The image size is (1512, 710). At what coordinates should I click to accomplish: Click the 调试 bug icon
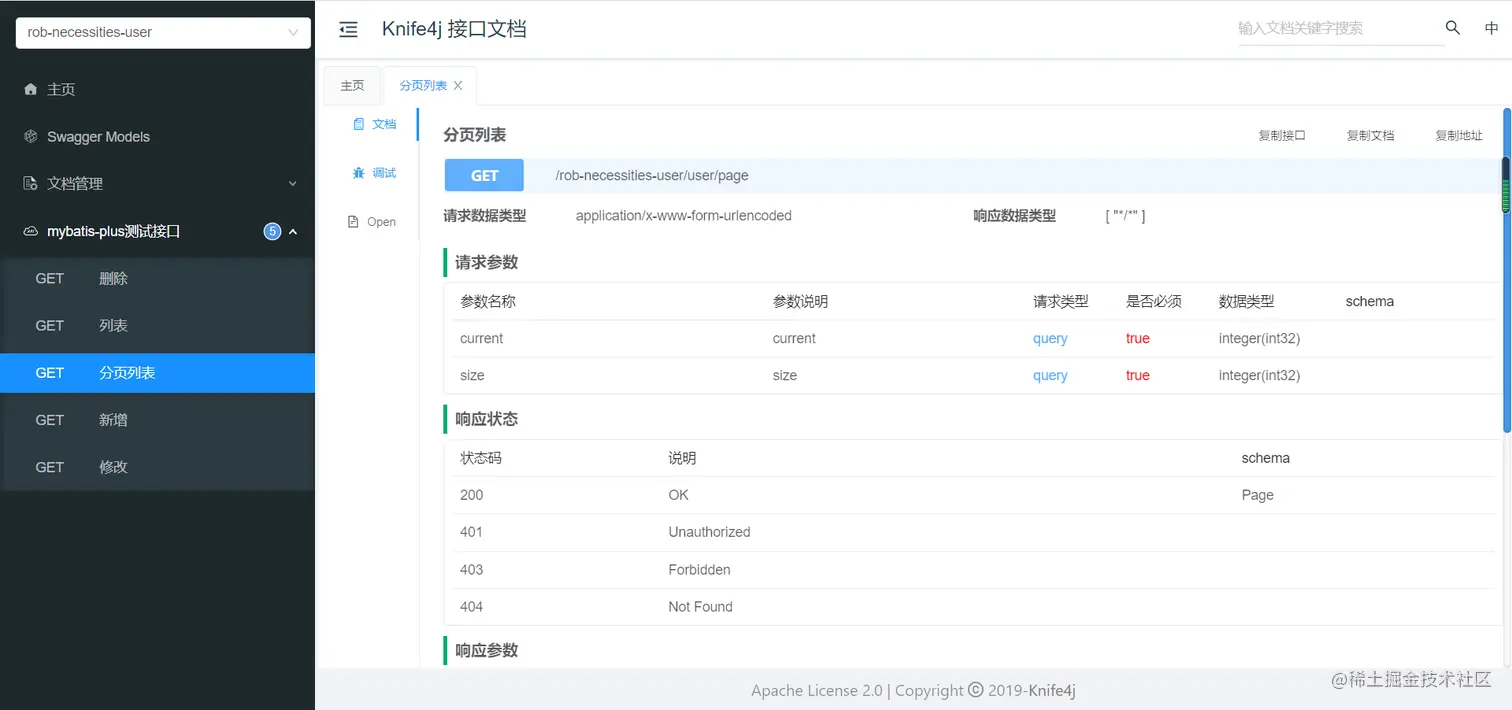point(359,173)
